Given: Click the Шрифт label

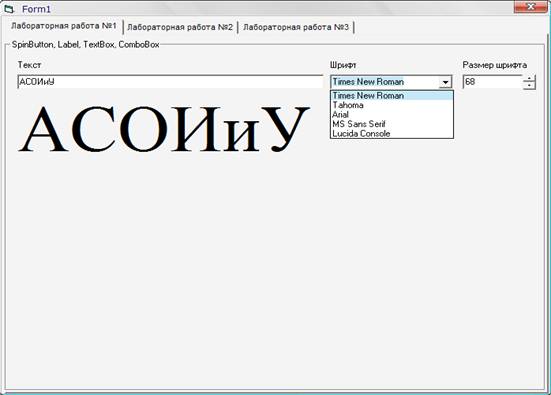Looking at the screenshot, I should pyautogui.click(x=343, y=65).
